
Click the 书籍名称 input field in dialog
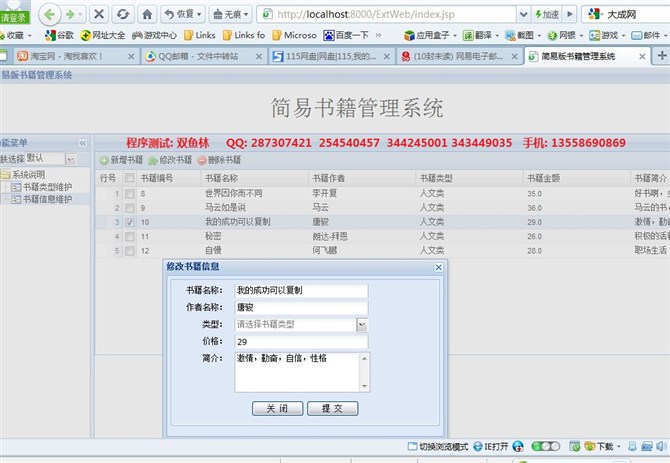tap(301, 290)
